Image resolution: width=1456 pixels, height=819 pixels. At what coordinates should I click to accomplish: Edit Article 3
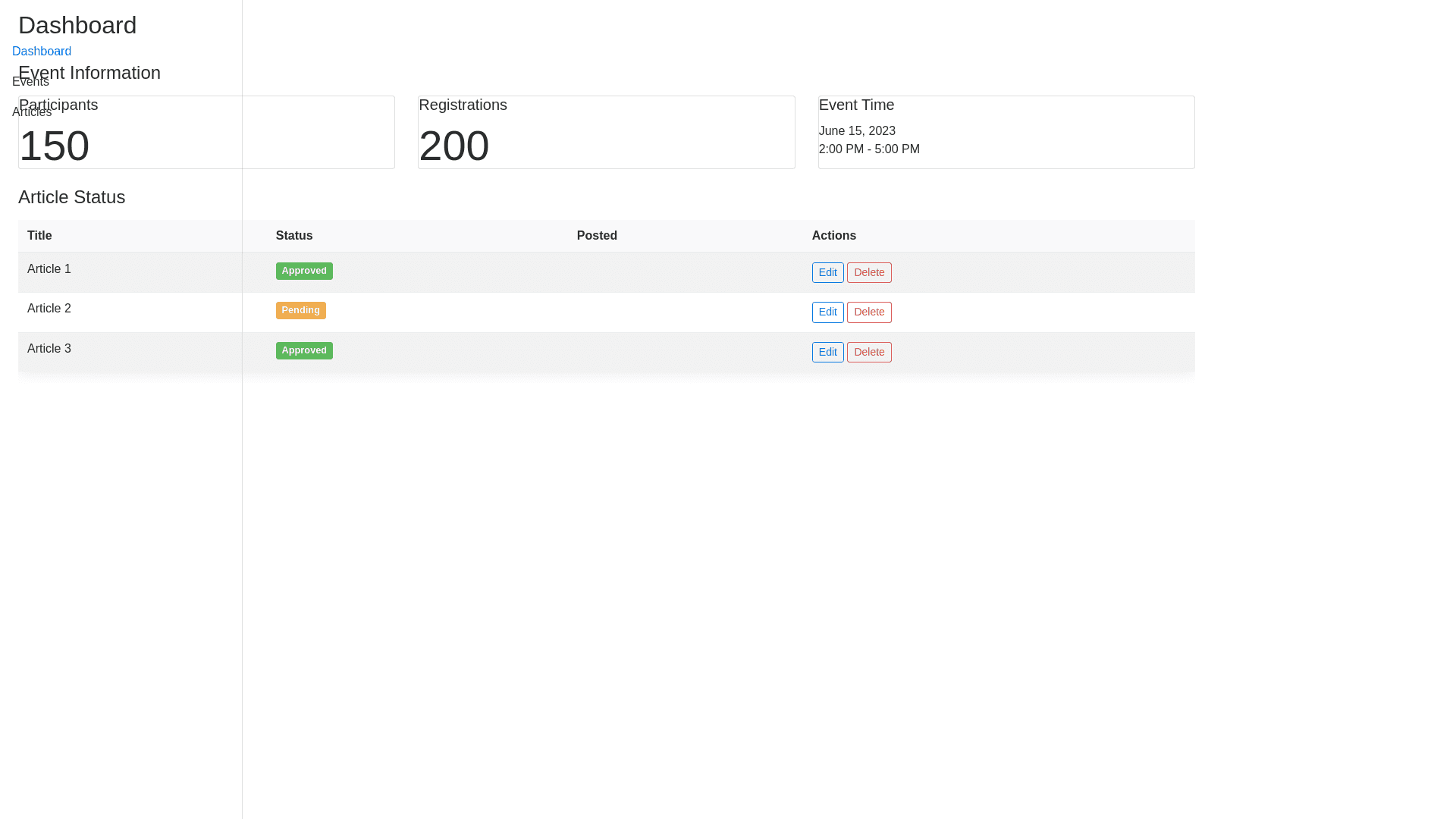click(x=827, y=352)
